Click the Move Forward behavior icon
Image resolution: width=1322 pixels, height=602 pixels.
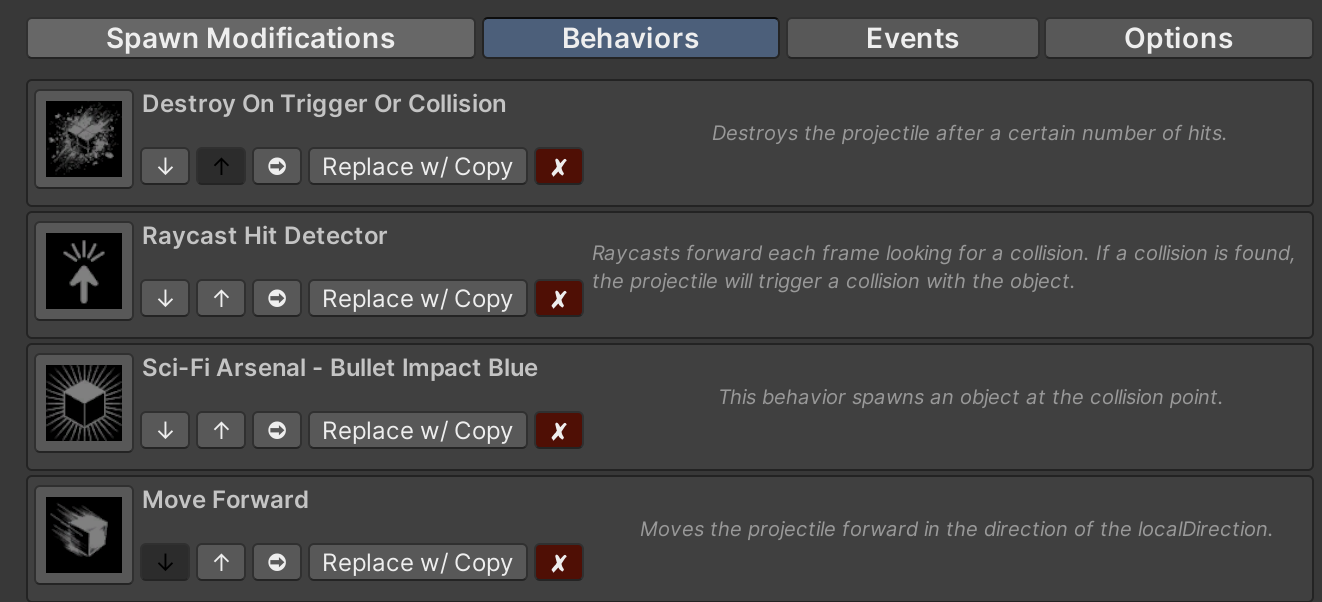(x=84, y=535)
